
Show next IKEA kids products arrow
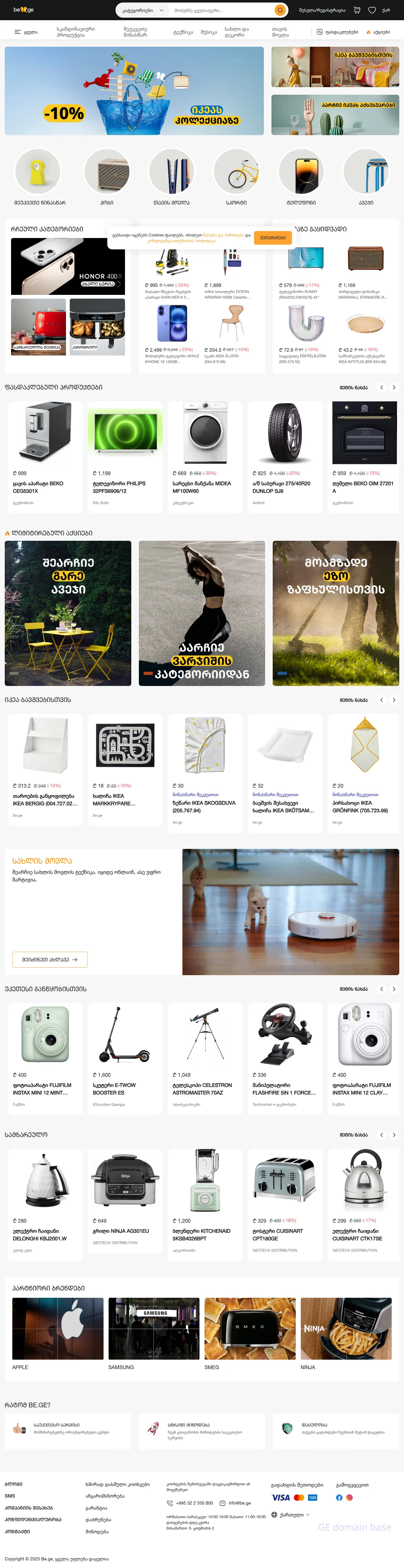coord(394,700)
